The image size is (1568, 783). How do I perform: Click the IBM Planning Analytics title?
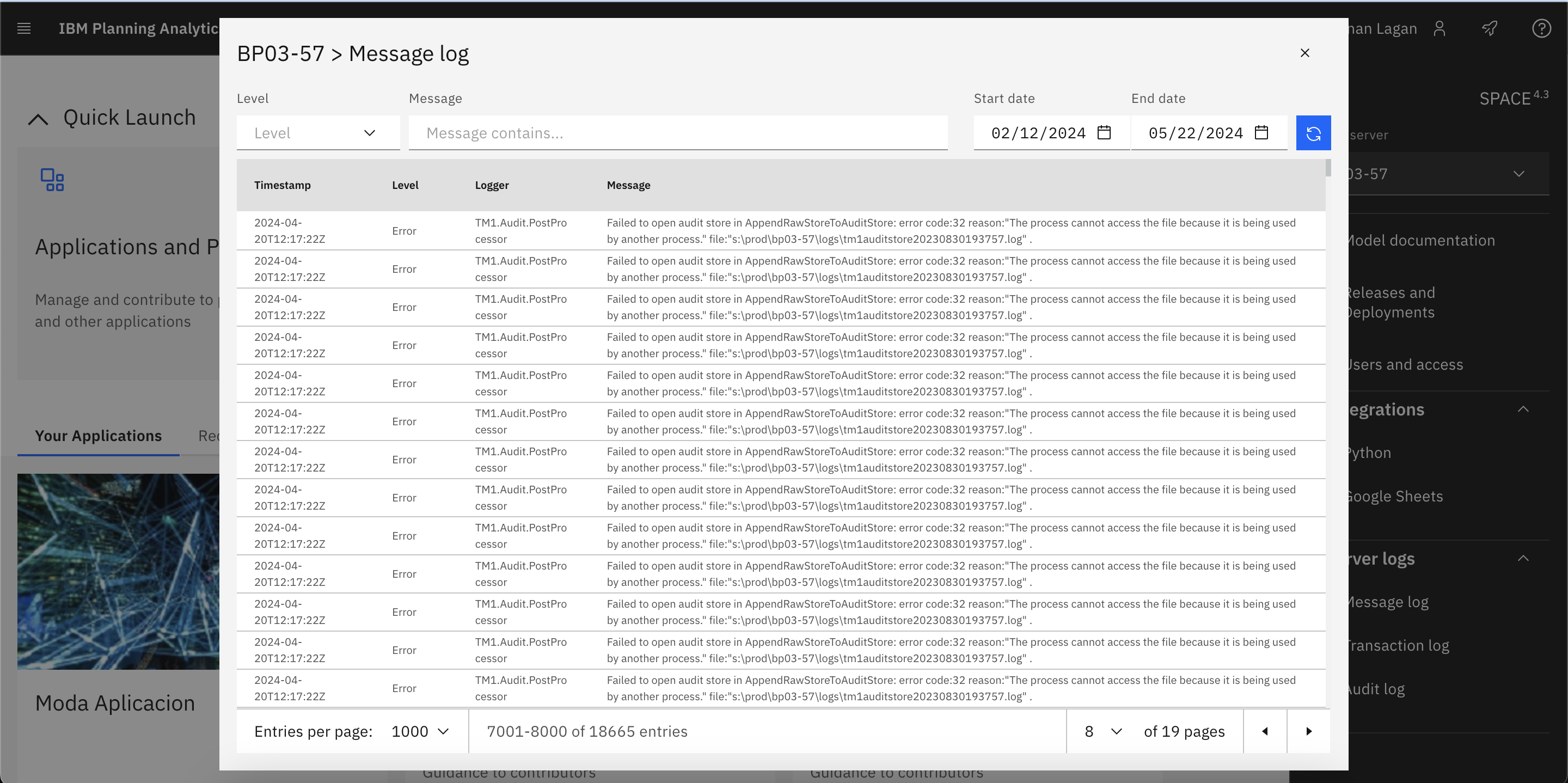(x=138, y=29)
